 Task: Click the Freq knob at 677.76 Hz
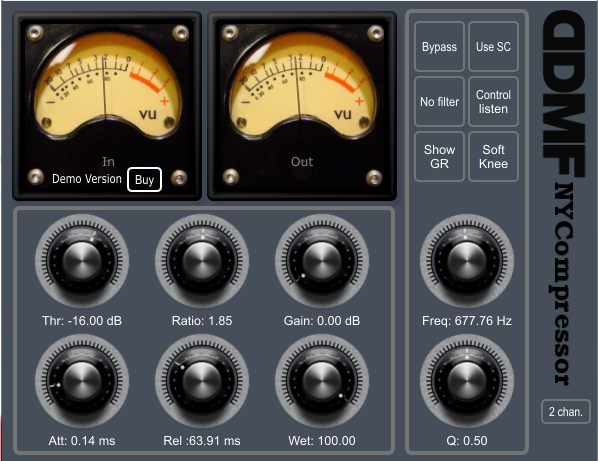click(x=467, y=261)
